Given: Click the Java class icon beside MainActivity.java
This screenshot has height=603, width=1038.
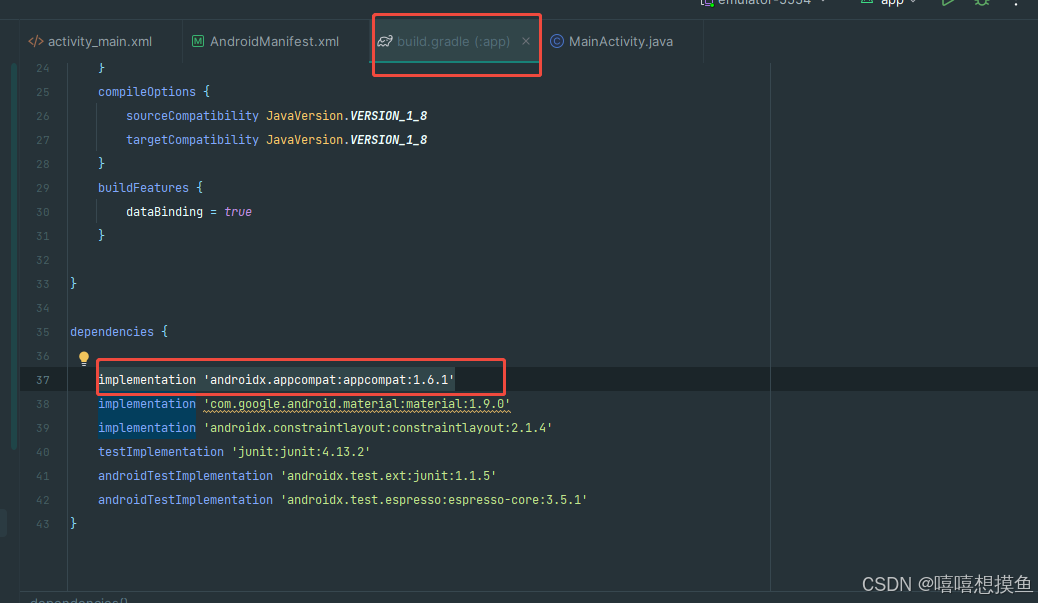Looking at the screenshot, I should pyautogui.click(x=557, y=41).
